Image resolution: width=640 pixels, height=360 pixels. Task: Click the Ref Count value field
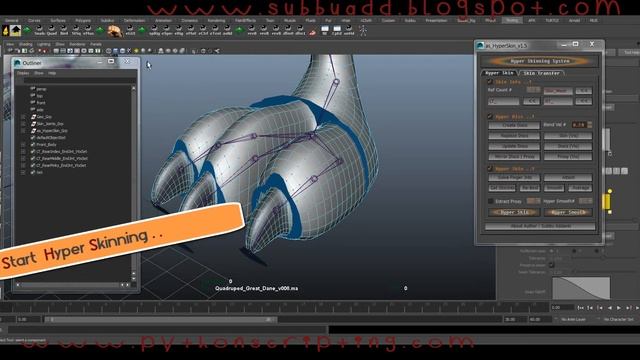pyautogui.click(x=533, y=90)
